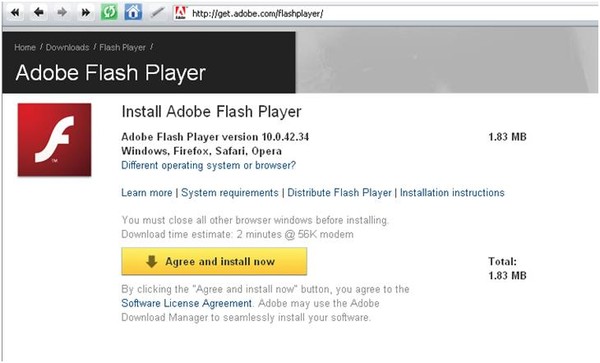
Task: Click 'Different operating system or browser?' link
Action: coord(209,166)
